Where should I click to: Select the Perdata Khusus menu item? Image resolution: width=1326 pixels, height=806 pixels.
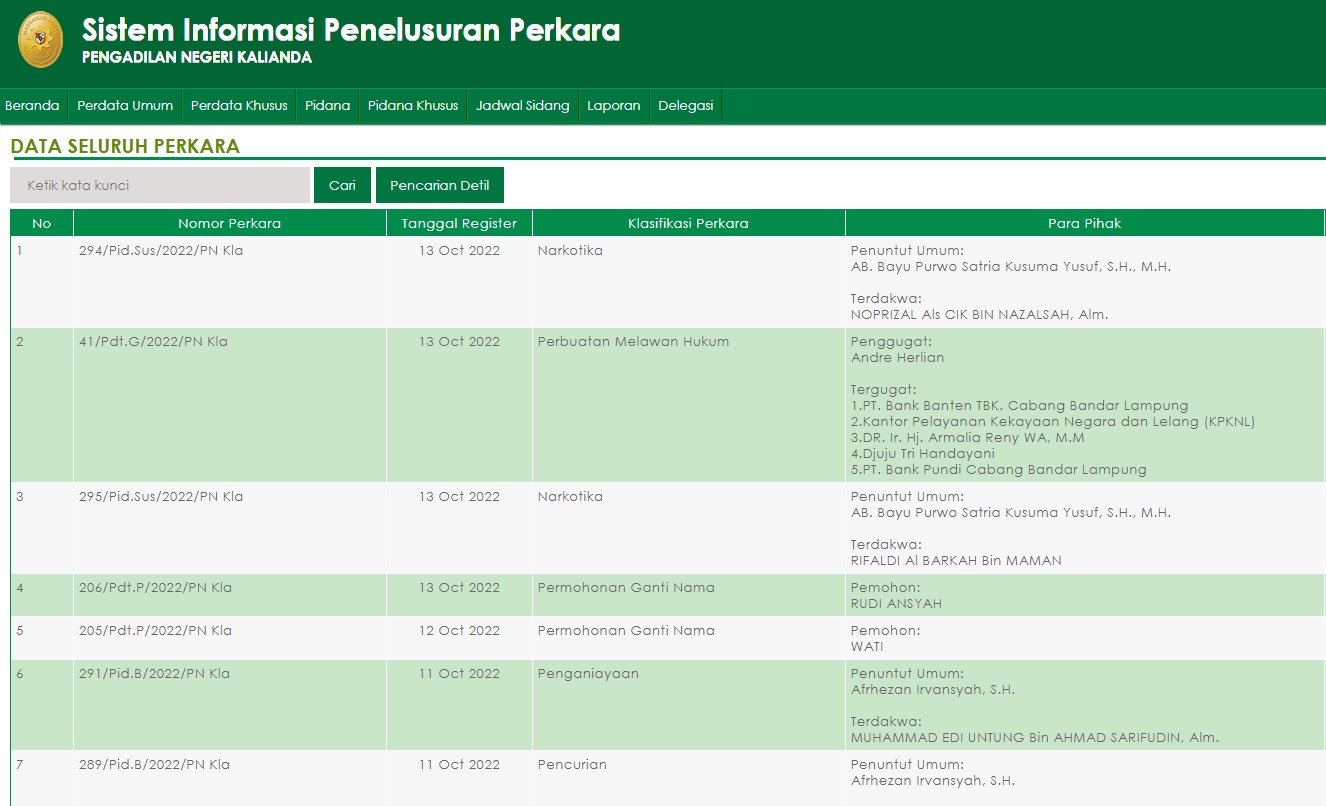point(239,106)
